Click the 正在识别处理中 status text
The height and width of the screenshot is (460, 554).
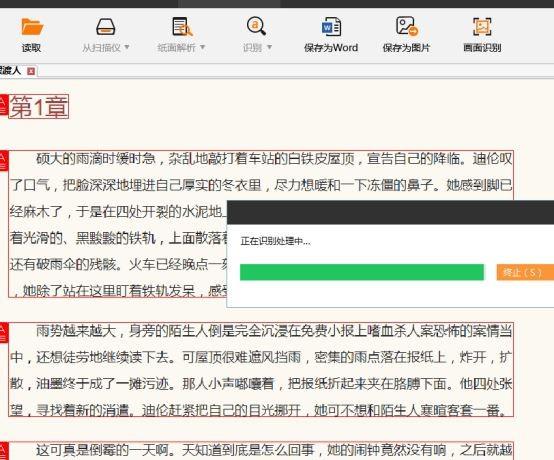(276, 241)
